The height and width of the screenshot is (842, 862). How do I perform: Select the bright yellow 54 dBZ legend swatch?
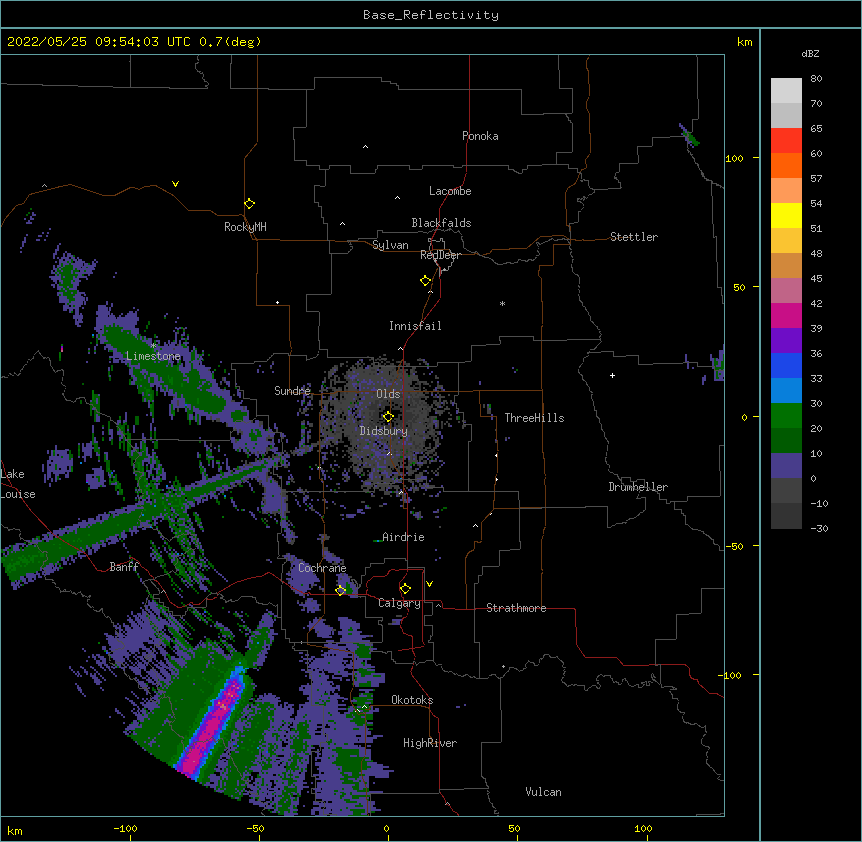tap(786, 215)
